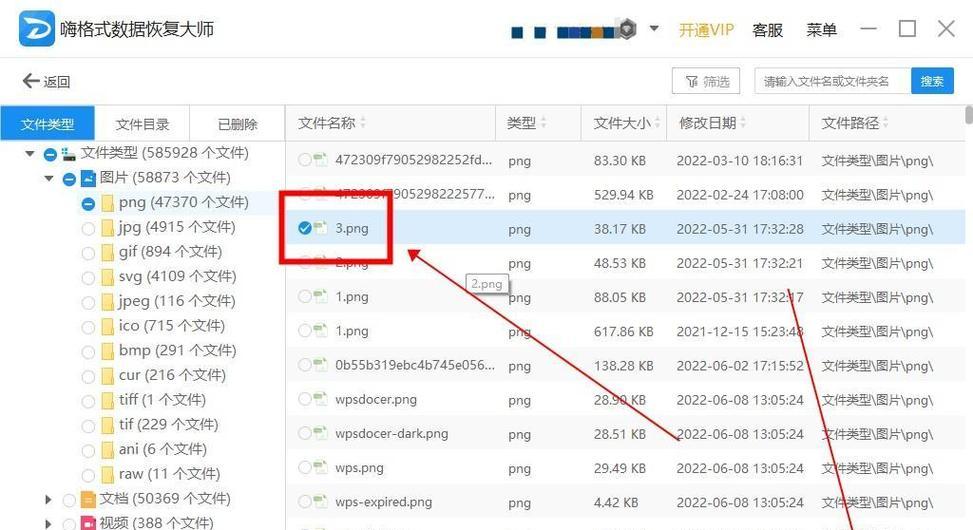973x530 pixels.
Task: Select the ico folder icon
Action: [x=107, y=326]
